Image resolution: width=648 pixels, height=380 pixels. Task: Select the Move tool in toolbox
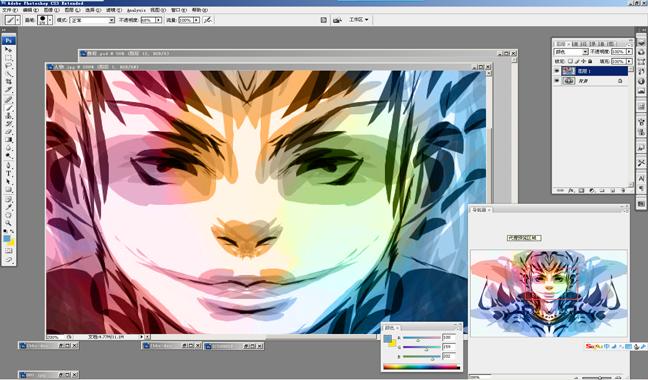pyautogui.click(x=8, y=50)
